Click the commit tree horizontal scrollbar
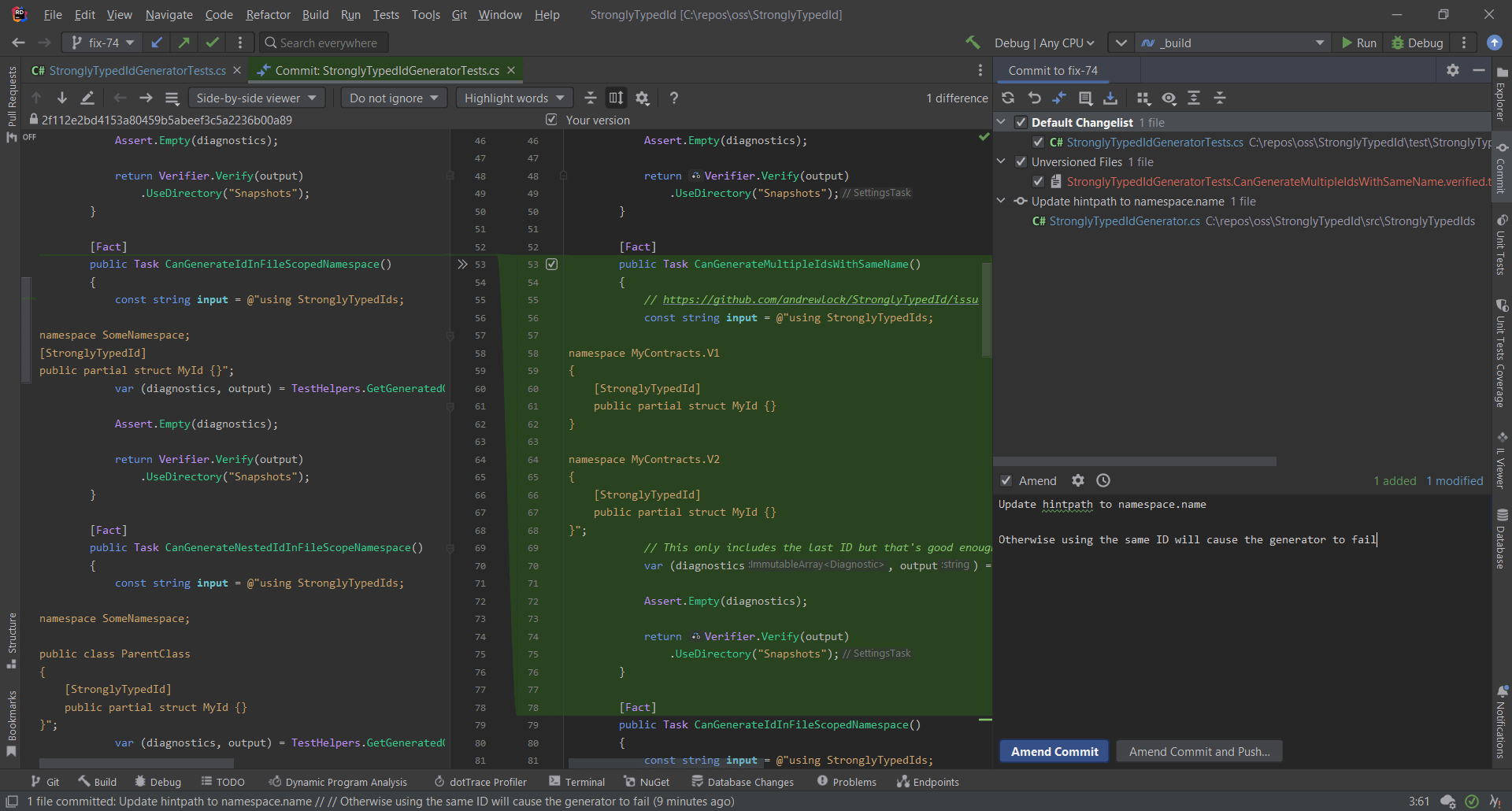The image size is (1512, 811). click(1135, 461)
